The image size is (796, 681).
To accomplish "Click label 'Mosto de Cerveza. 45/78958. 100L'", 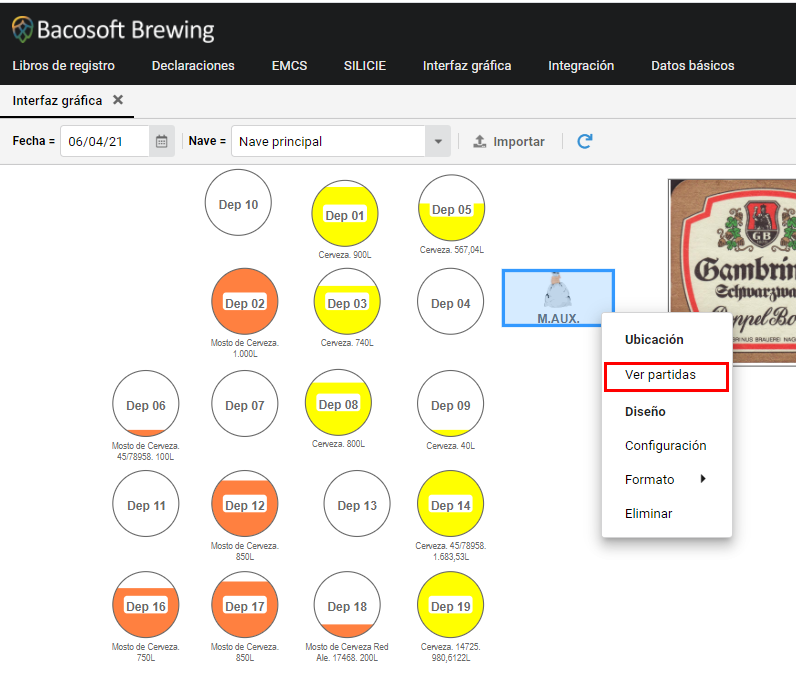I will pos(146,451).
